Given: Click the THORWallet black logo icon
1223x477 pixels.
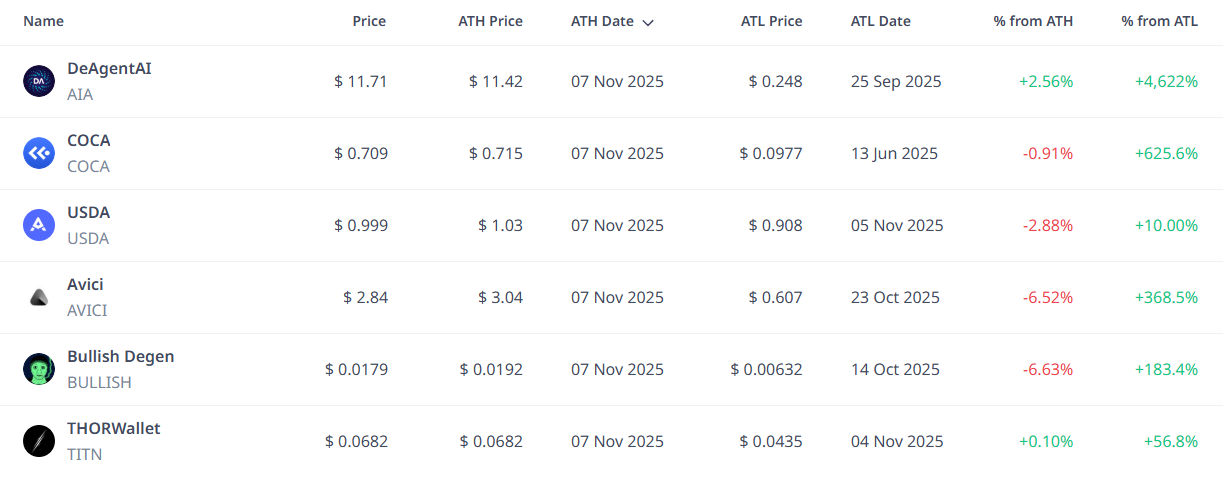Looking at the screenshot, I should 39,441.
